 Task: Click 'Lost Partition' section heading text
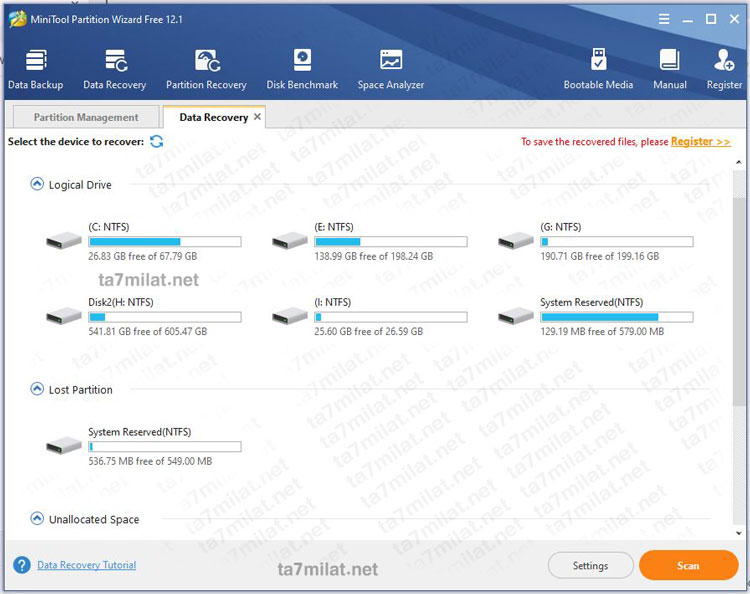80,390
